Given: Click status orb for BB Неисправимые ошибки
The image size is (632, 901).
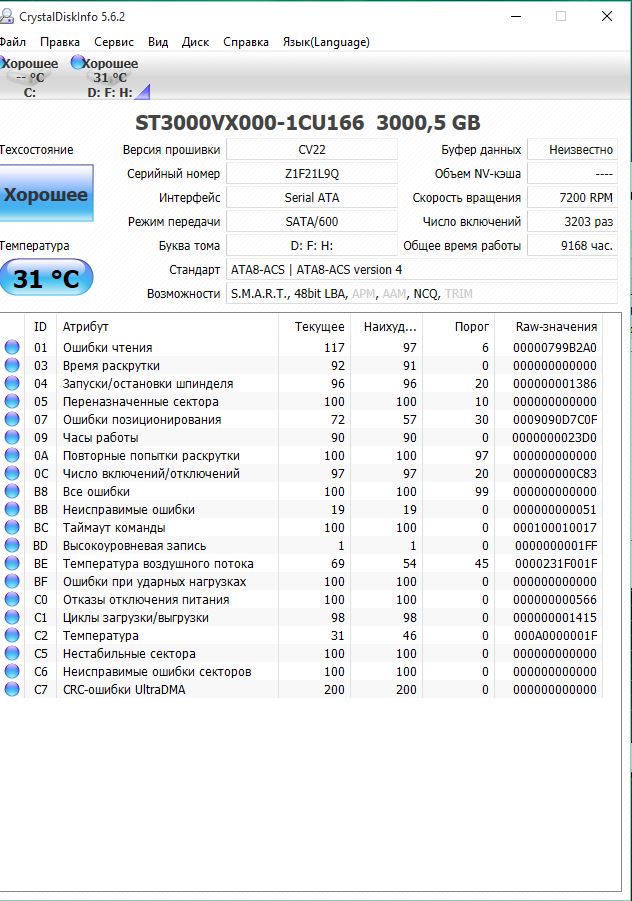Looking at the screenshot, I should point(12,509).
